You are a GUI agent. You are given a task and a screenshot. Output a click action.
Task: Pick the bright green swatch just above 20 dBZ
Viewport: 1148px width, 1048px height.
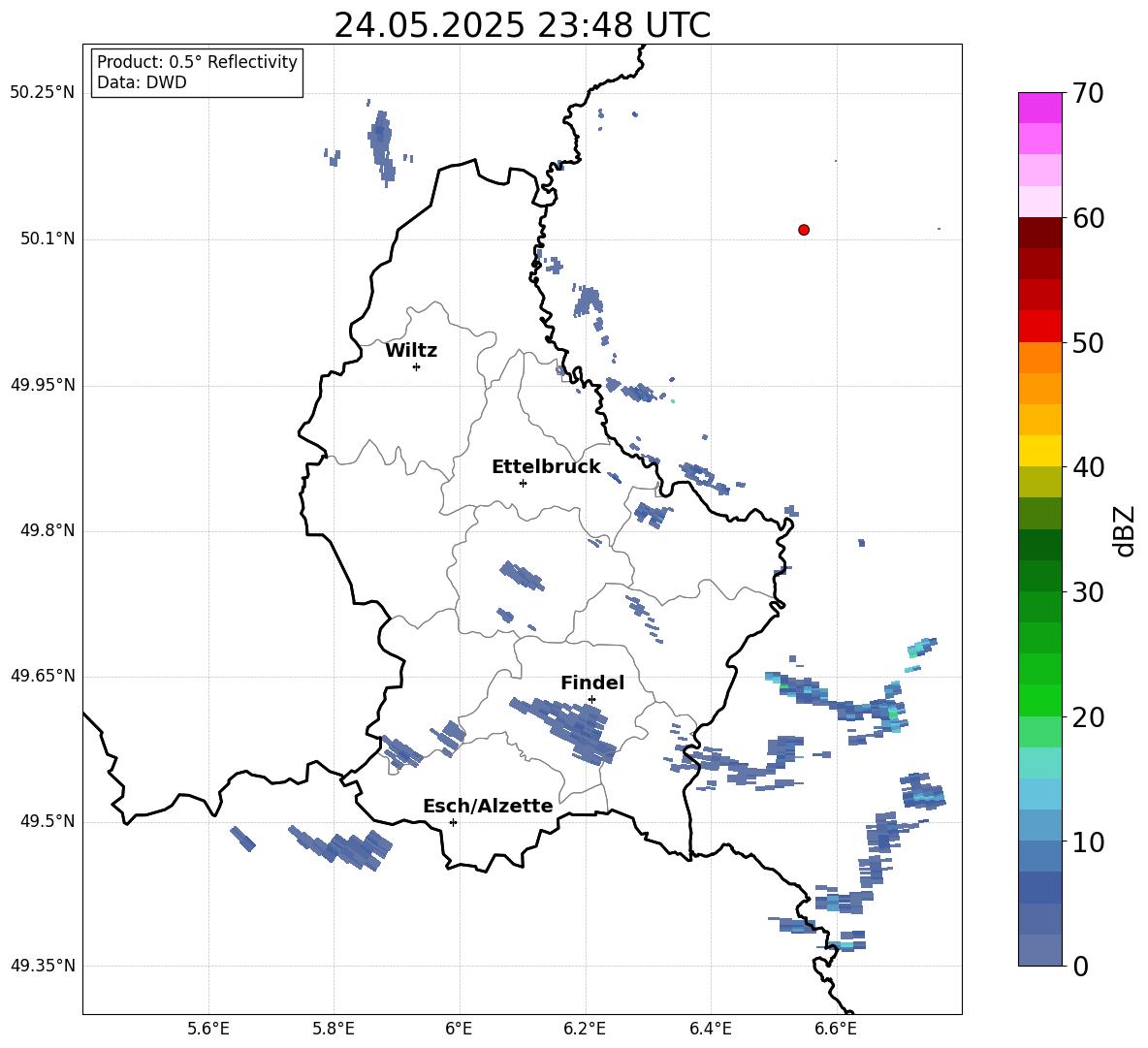tap(1039, 700)
